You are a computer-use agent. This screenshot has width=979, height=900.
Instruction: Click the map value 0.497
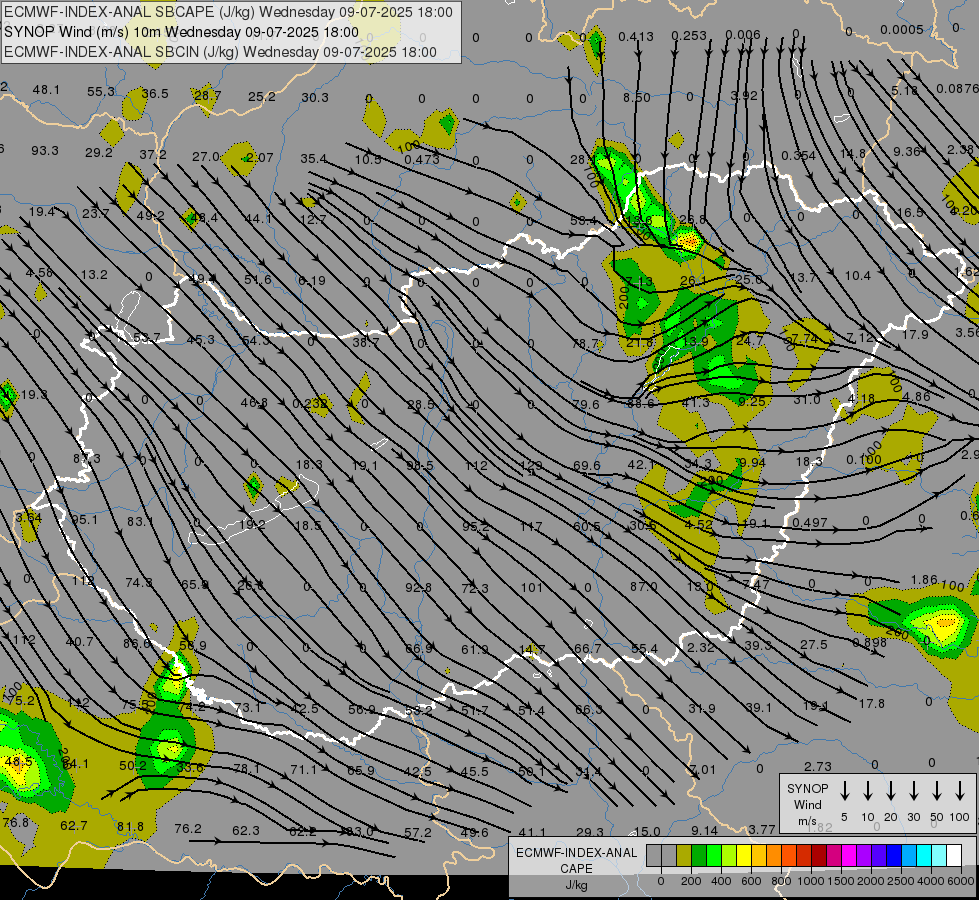809,522
